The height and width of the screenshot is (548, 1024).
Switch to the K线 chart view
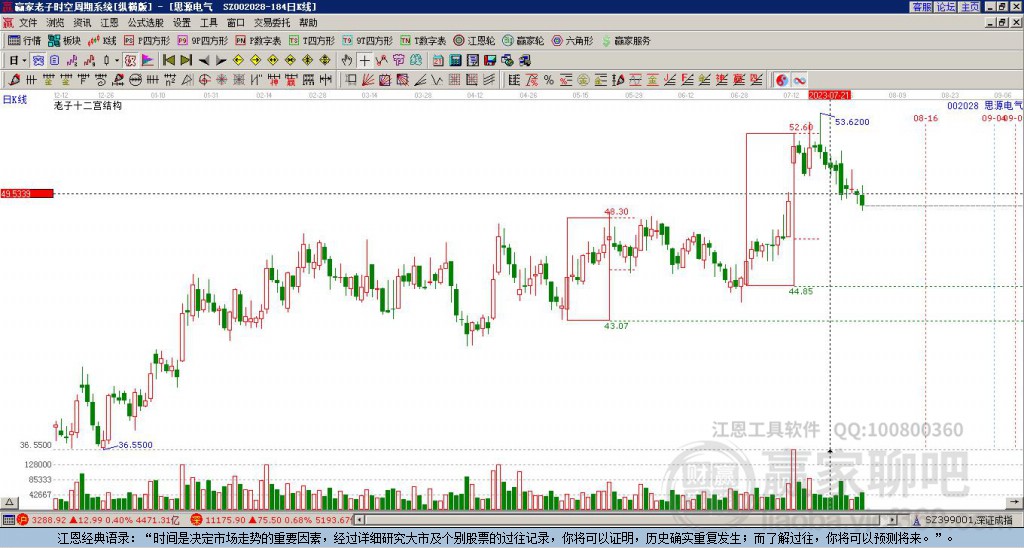click(102, 40)
